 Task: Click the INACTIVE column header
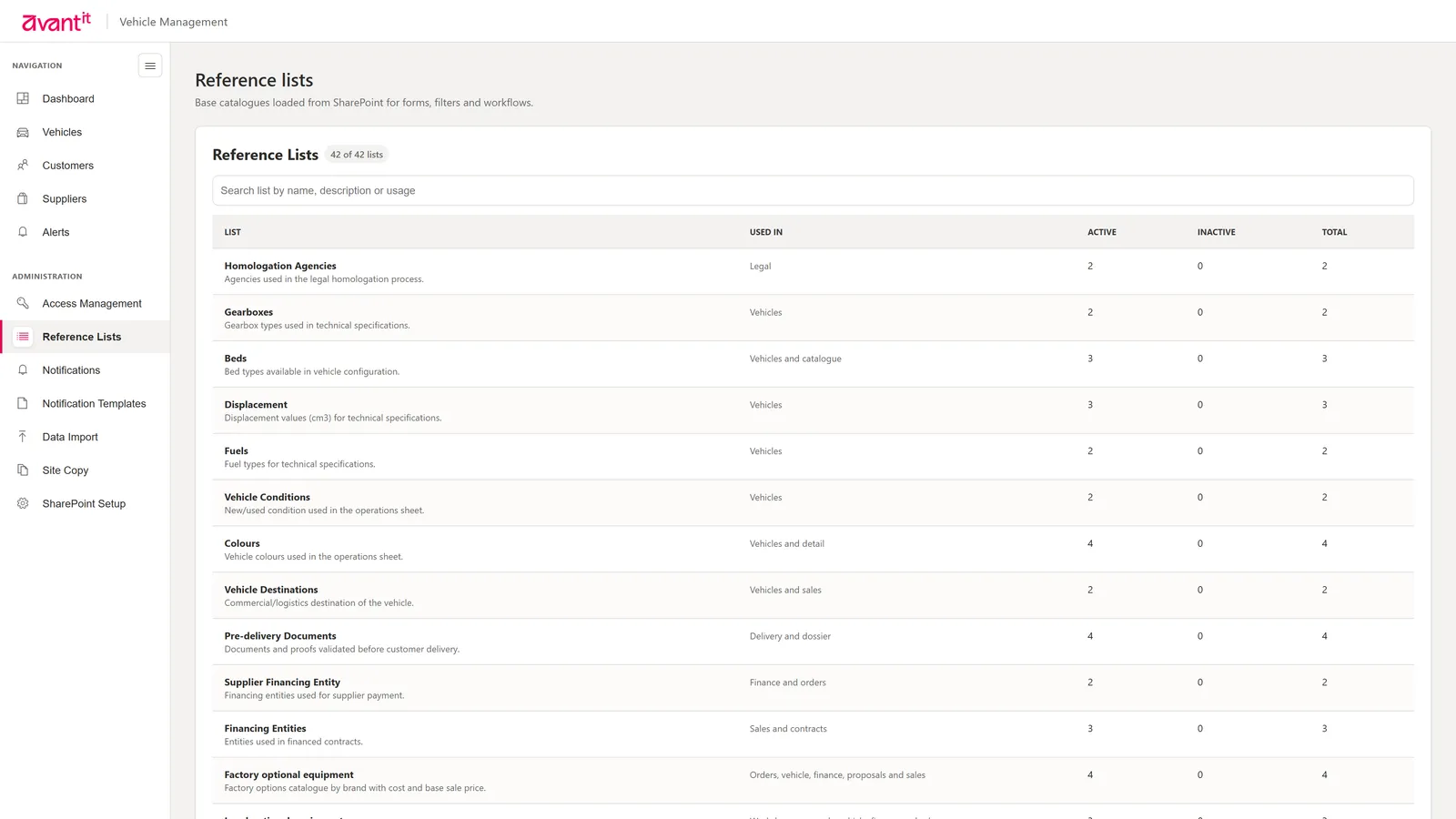(x=1216, y=232)
